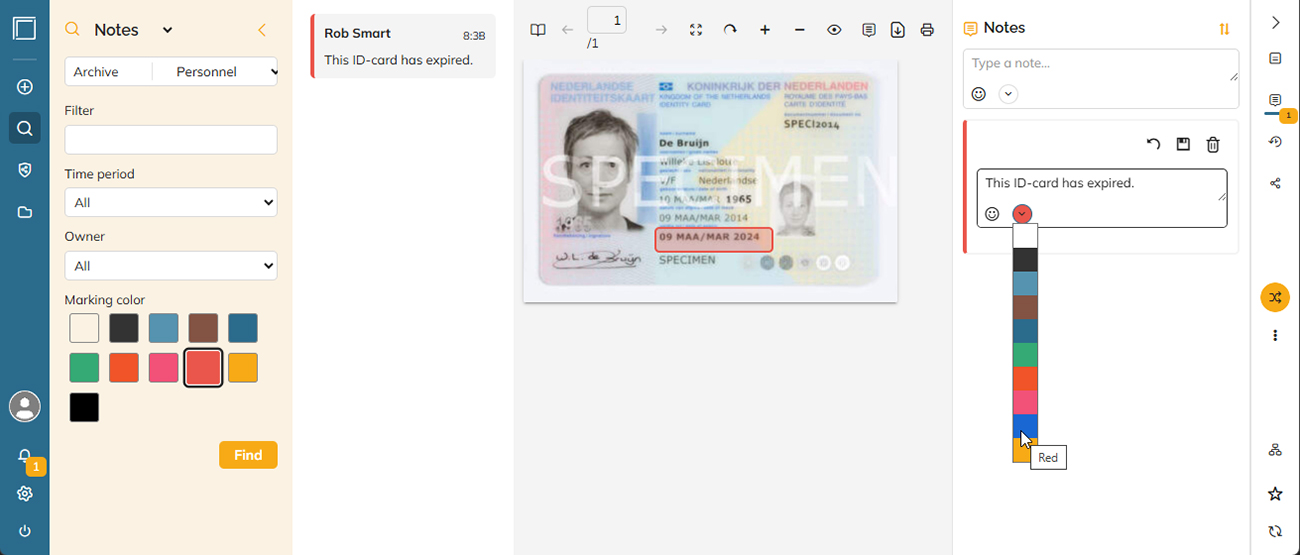1300x555 pixels.
Task: Open the document info icon in right sidebar
Action: (x=1275, y=58)
